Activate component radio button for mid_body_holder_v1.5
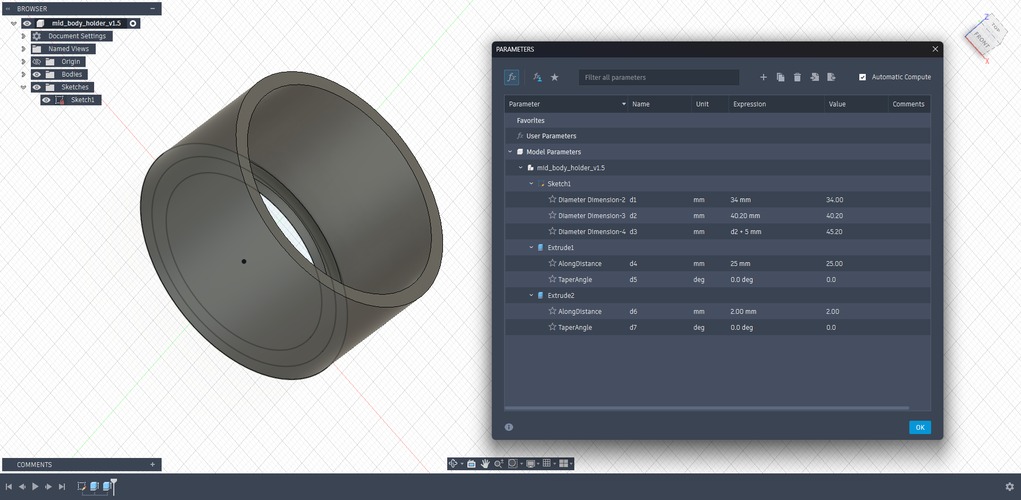This screenshot has height=500, width=1021. 133,23
